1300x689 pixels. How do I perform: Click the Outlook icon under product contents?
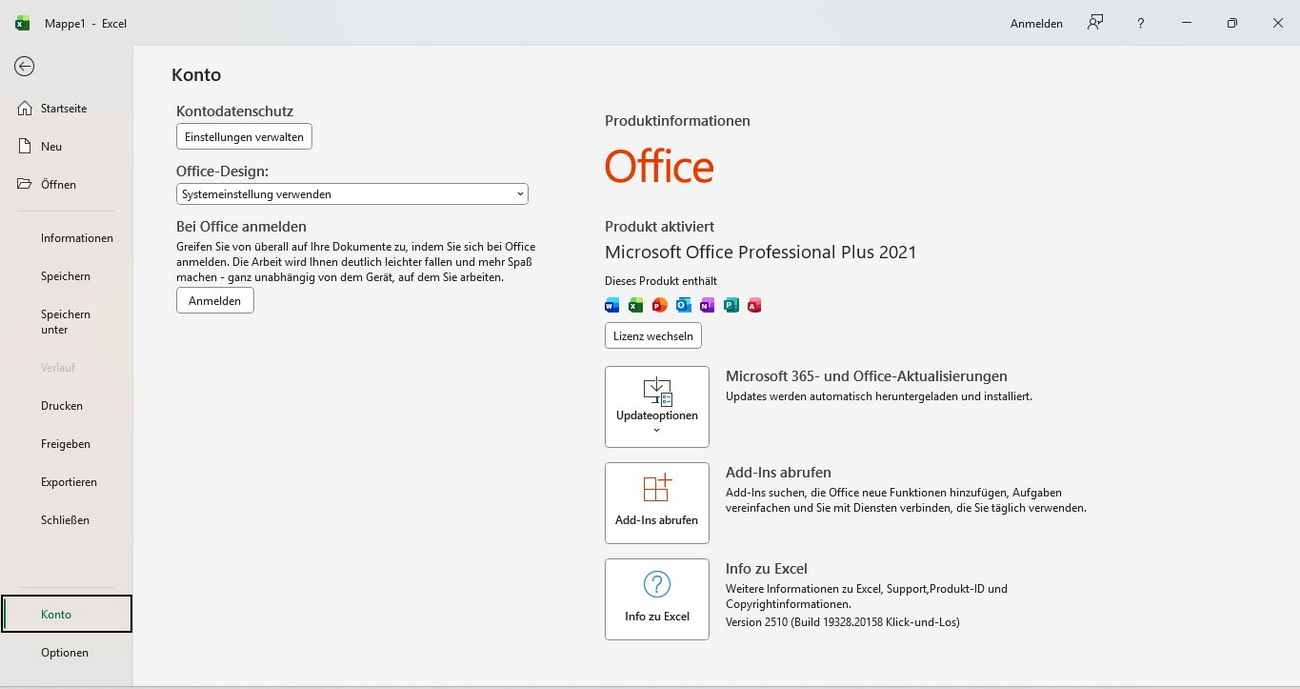pyautogui.click(x=684, y=305)
